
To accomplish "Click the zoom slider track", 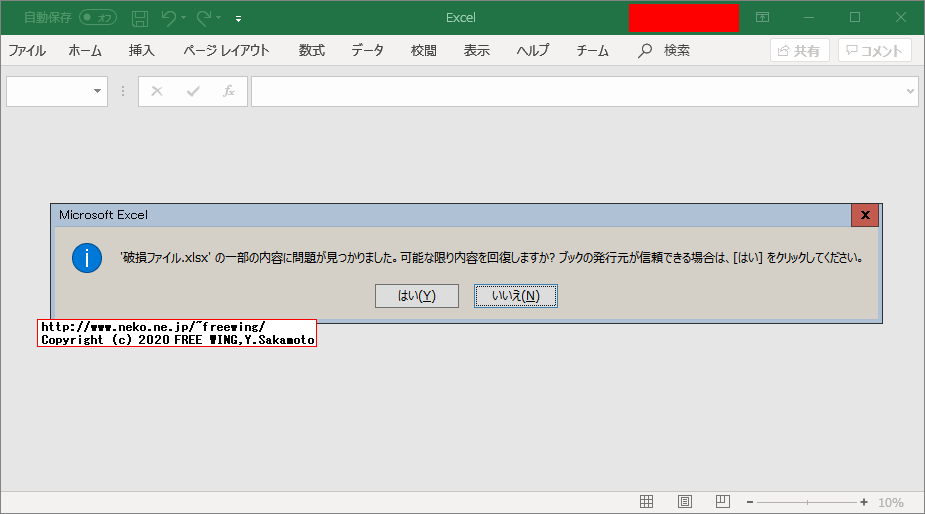I will pos(806,502).
